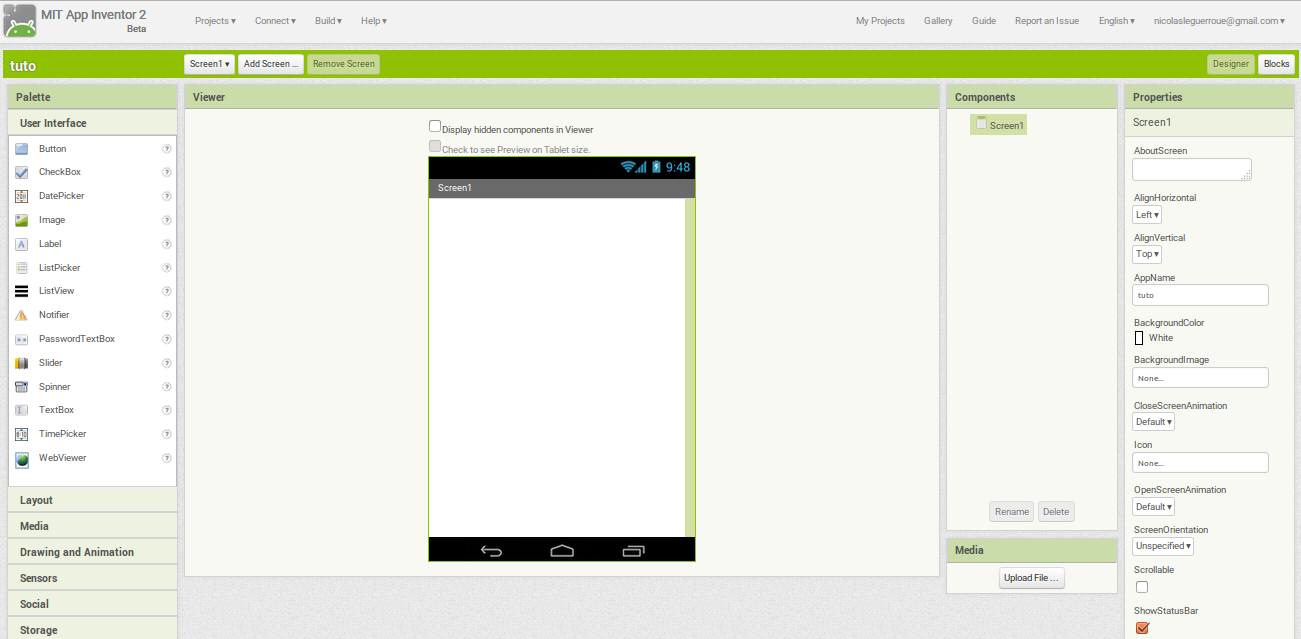
Task: Switch to the Blocks editor
Action: (x=1276, y=64)
